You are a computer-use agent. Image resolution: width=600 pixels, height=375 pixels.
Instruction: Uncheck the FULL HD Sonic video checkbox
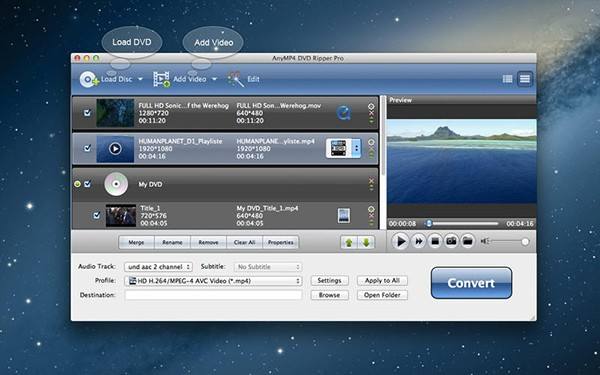tap(88, 112)
